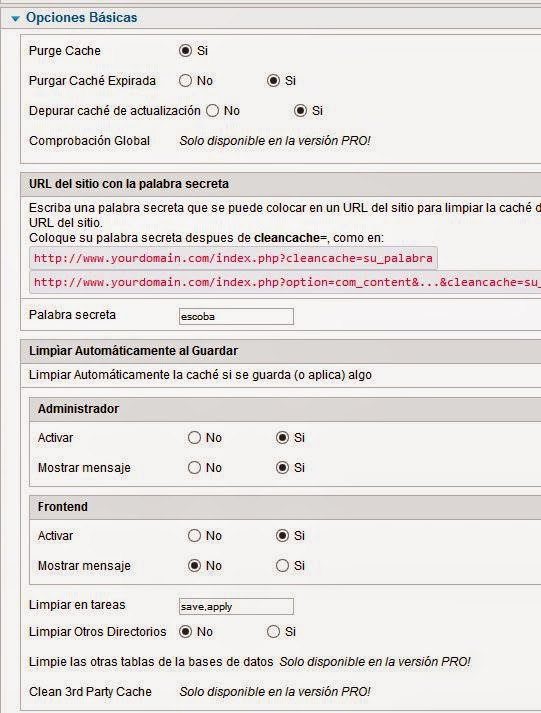Click the Limpiar Otros Directorios label
Screen dimensions: 541x713
tap(97, 632)
